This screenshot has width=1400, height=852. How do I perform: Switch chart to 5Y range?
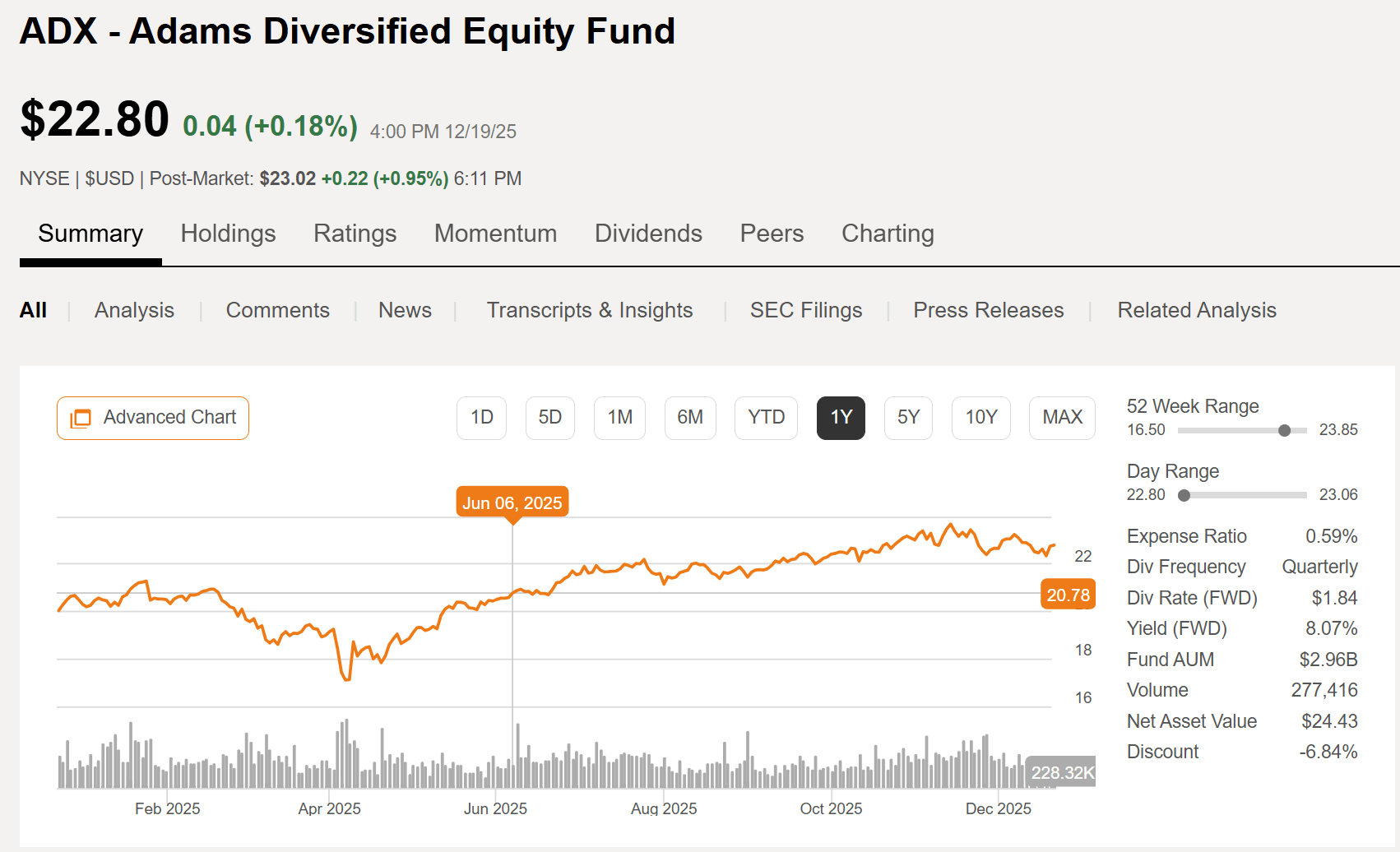click(908, 418)
